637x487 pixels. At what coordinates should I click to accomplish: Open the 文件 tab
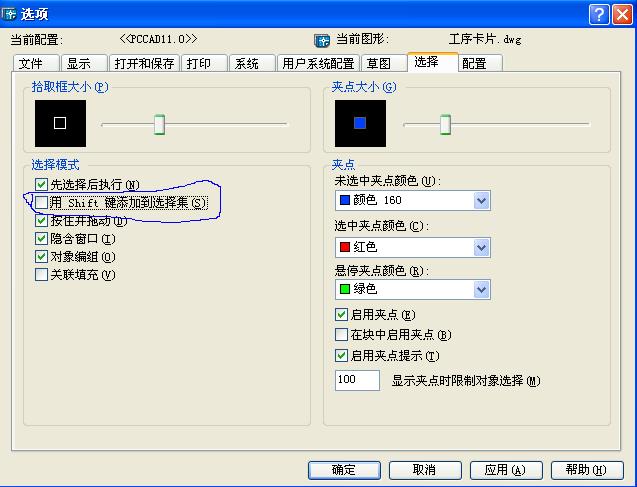[x=36, y=64]
